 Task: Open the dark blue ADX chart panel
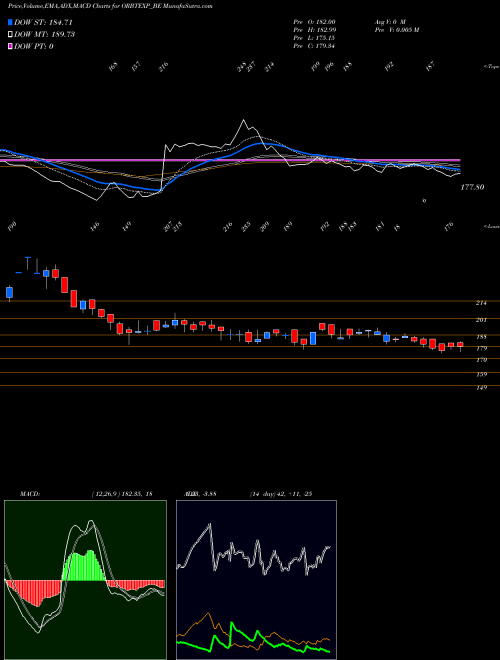coord(256,580)
